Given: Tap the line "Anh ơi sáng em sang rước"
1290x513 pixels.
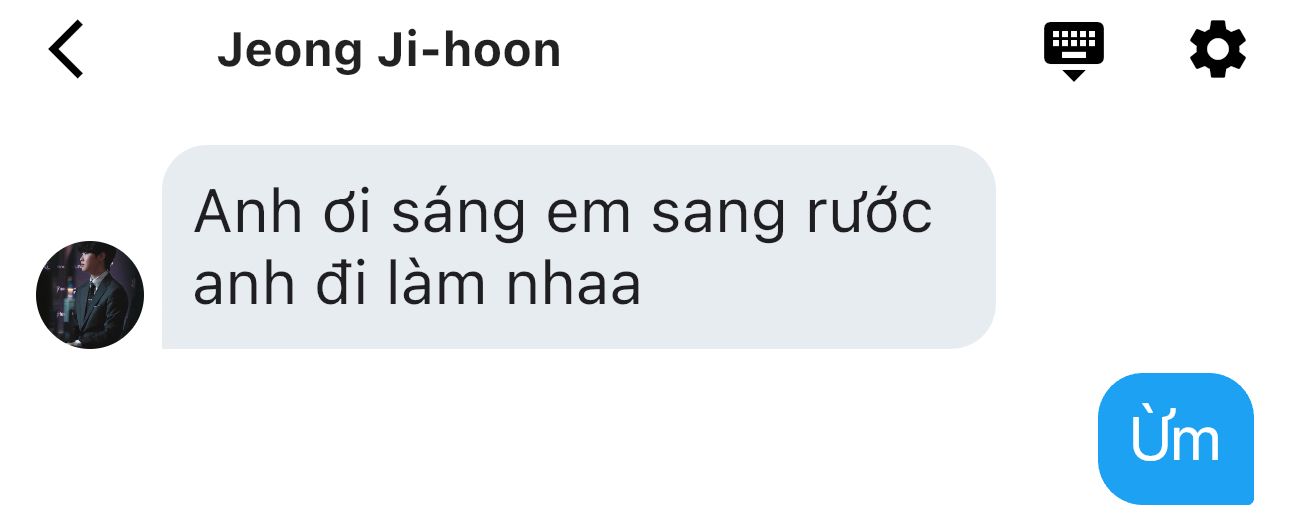Looking at the screenshot, I should (563, 213).
